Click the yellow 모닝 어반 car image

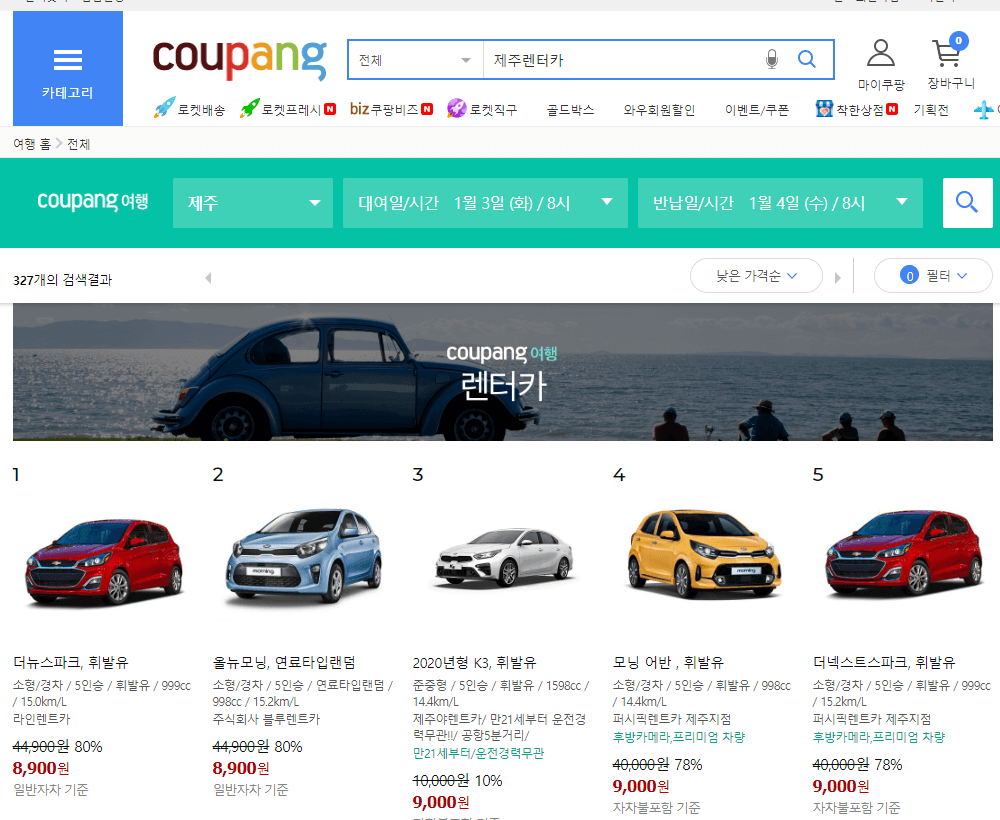coord(704,553)
